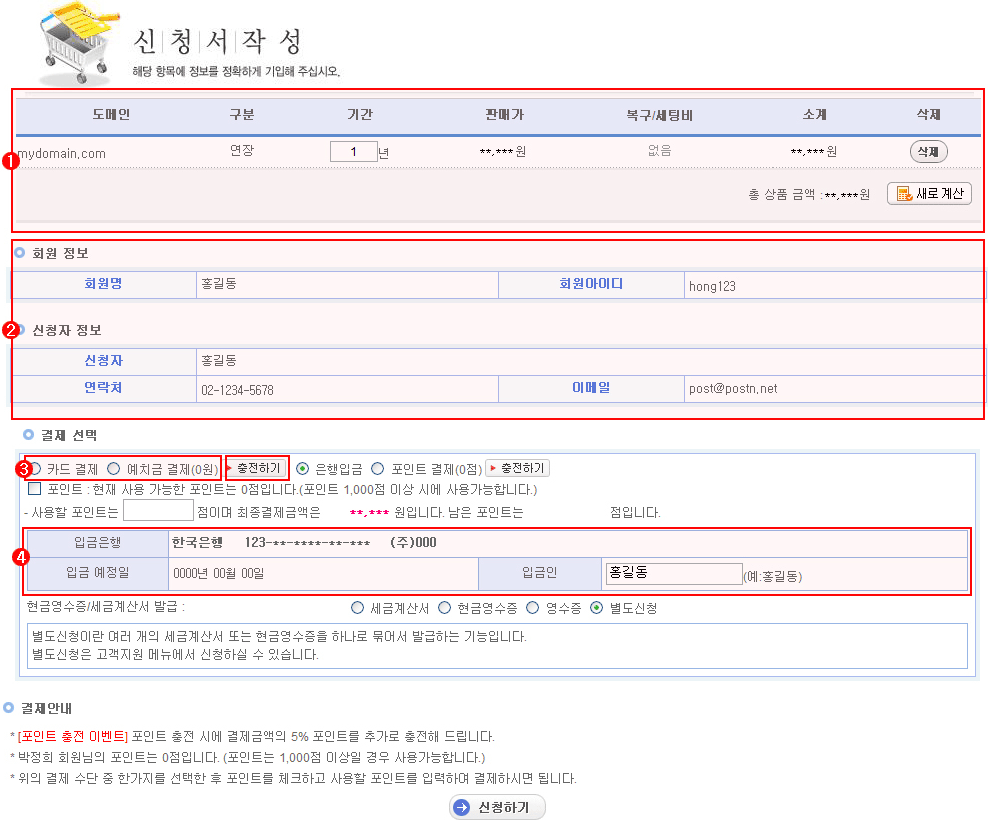Choose 포인트 결제 payment option
The height and width of the screenshot is (821, 988).
pos(378,468)
